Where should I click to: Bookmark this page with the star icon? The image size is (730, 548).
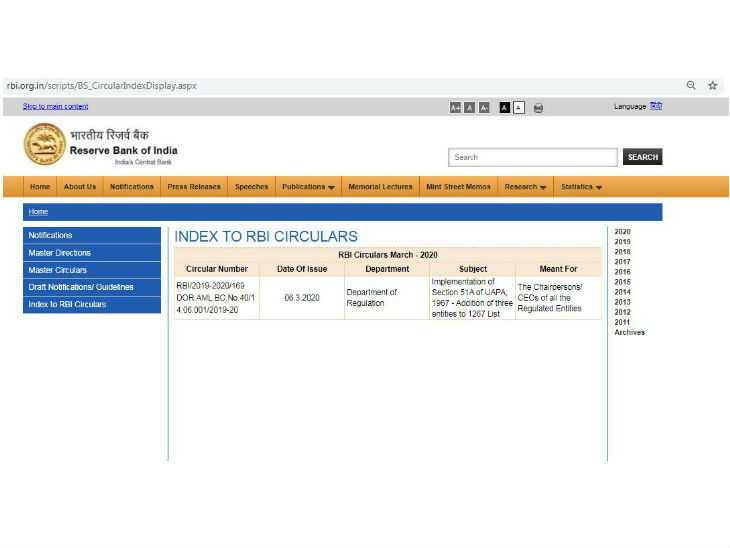coord(713,86)
